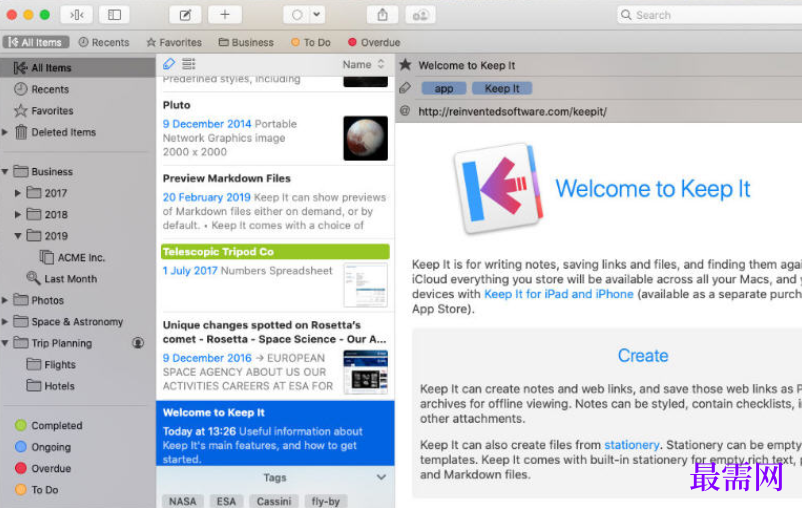Click the NASA tag
The image size is (802, 508).
pyautogui.click(x=183, y=501)
